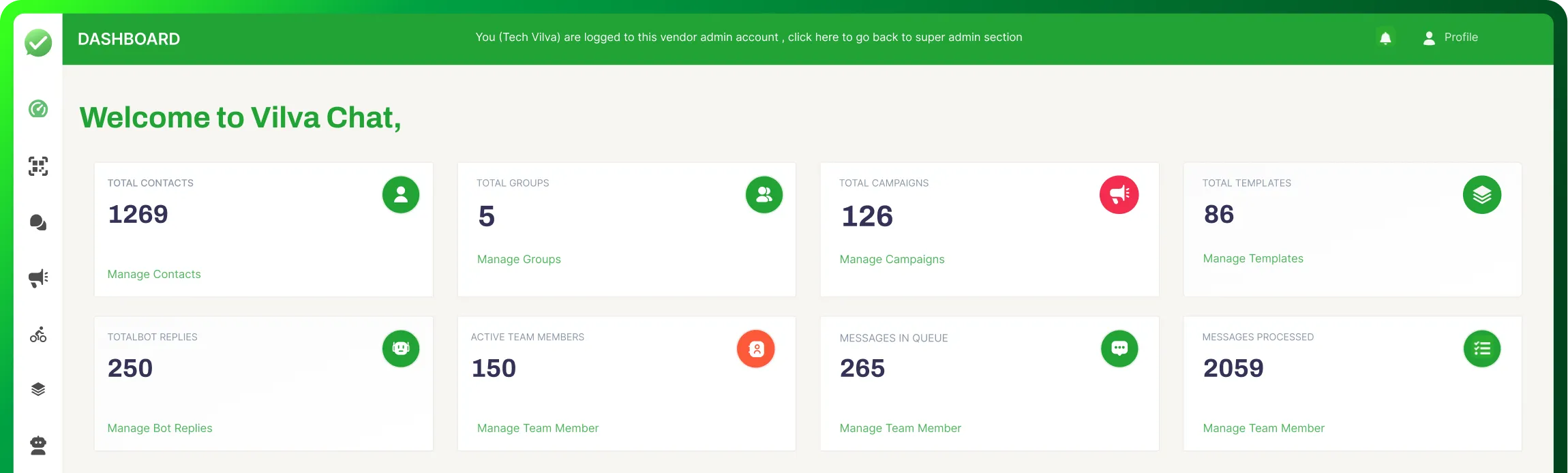Click the chat icon on Messages in Queue card
The image size is (1568, 473).
pyautogui.click(x=1119, y=348)
